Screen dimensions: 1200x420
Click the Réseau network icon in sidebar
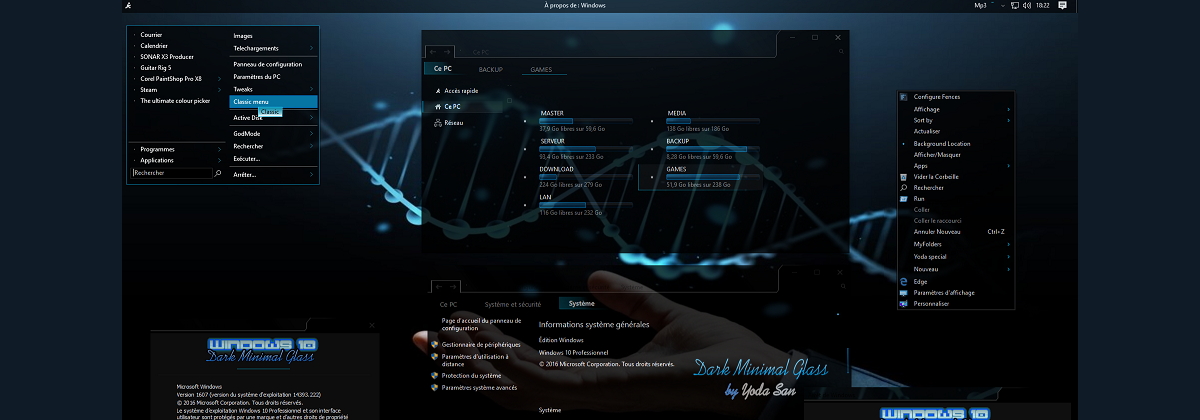(x=438, y=122)
